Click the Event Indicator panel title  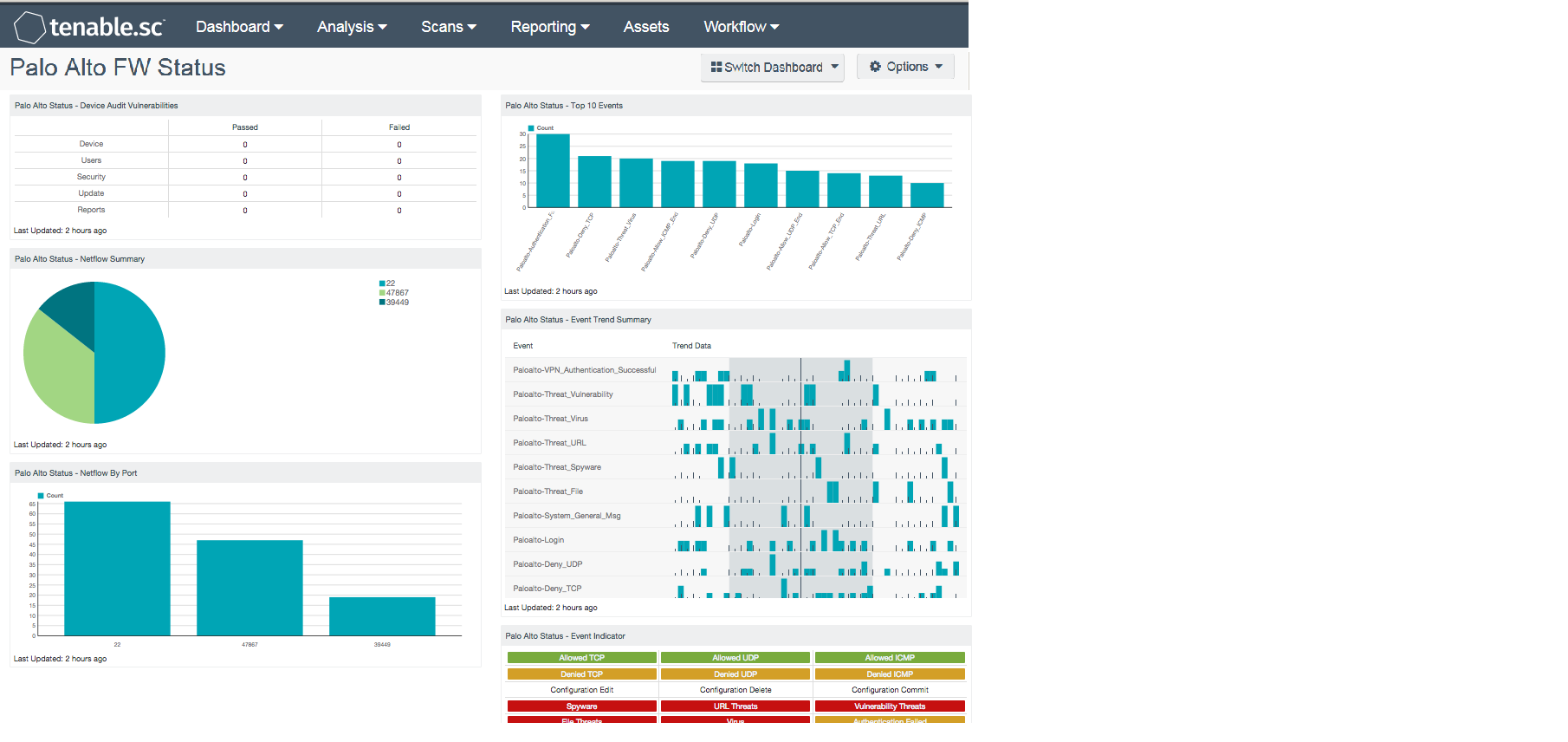tap(565, 636)
